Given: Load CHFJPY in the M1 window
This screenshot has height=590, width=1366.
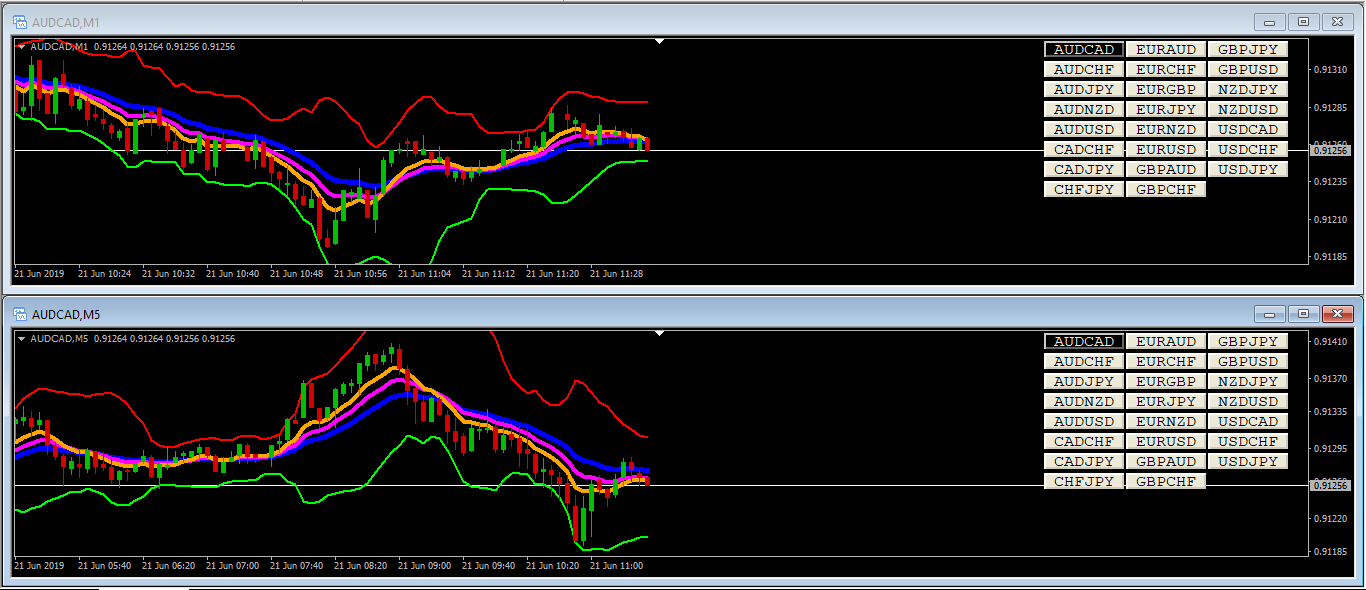Looking at the screenshot, I should (x=1084, y=189).
